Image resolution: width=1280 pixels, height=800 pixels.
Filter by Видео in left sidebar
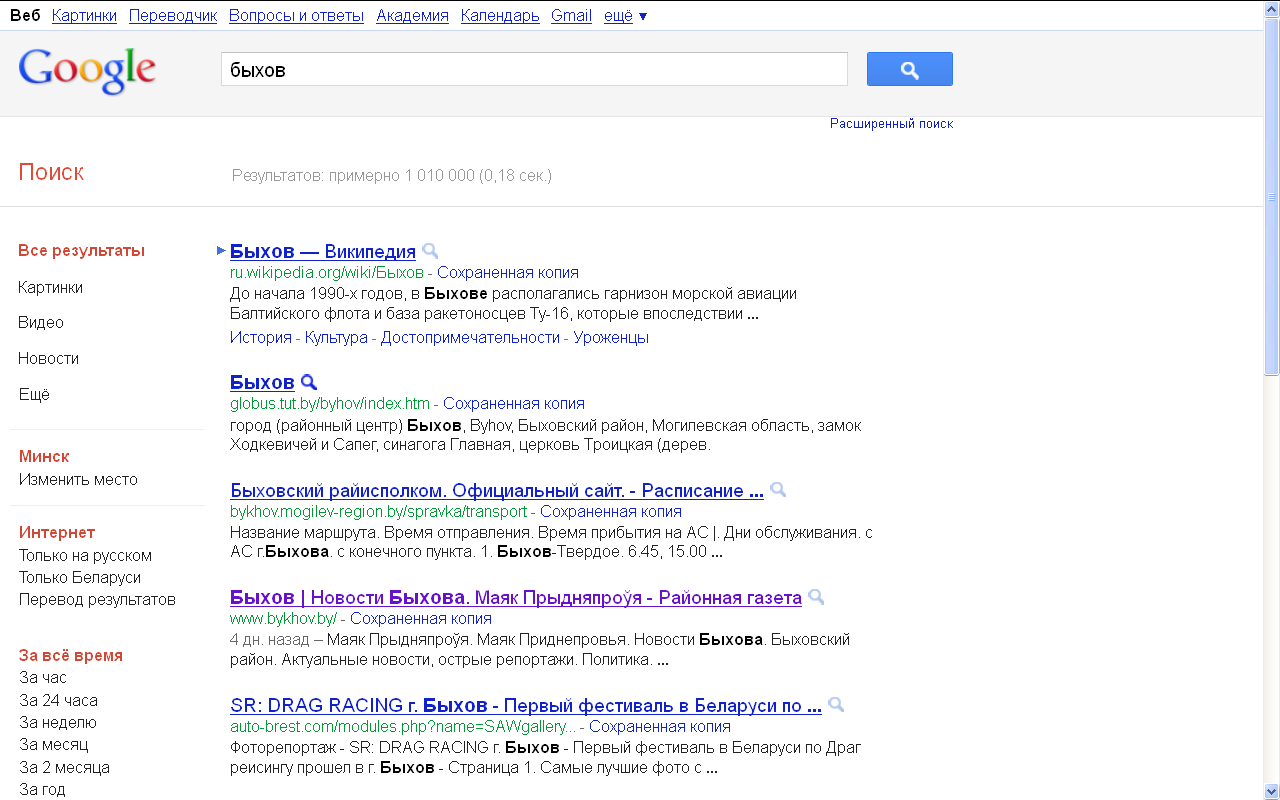pyautogui.click(x=41, y=322)
